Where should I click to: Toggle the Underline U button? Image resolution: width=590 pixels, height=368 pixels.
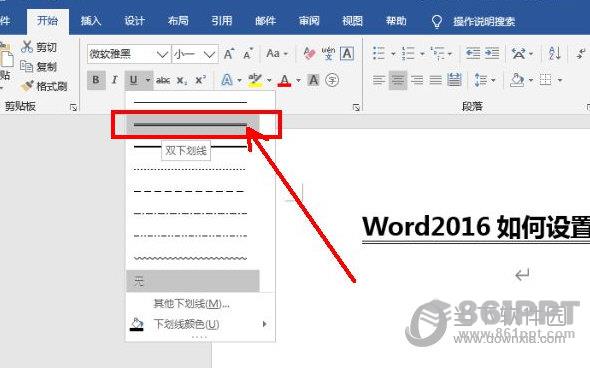133,80
